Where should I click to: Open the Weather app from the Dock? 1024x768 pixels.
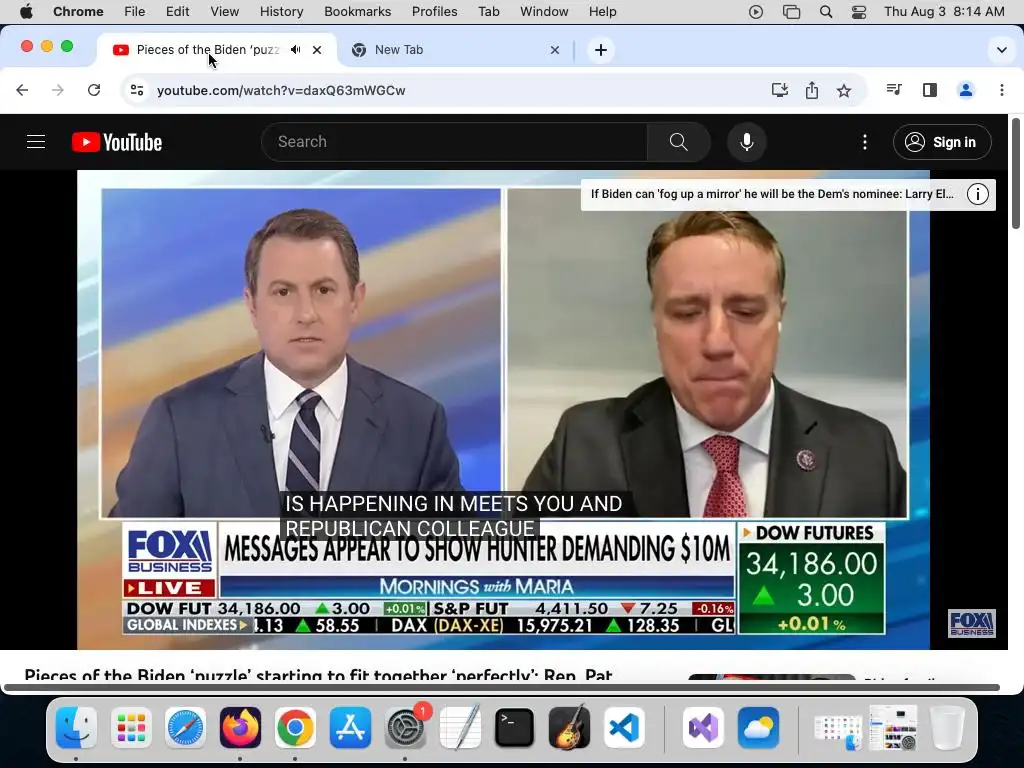click(759, 727)
